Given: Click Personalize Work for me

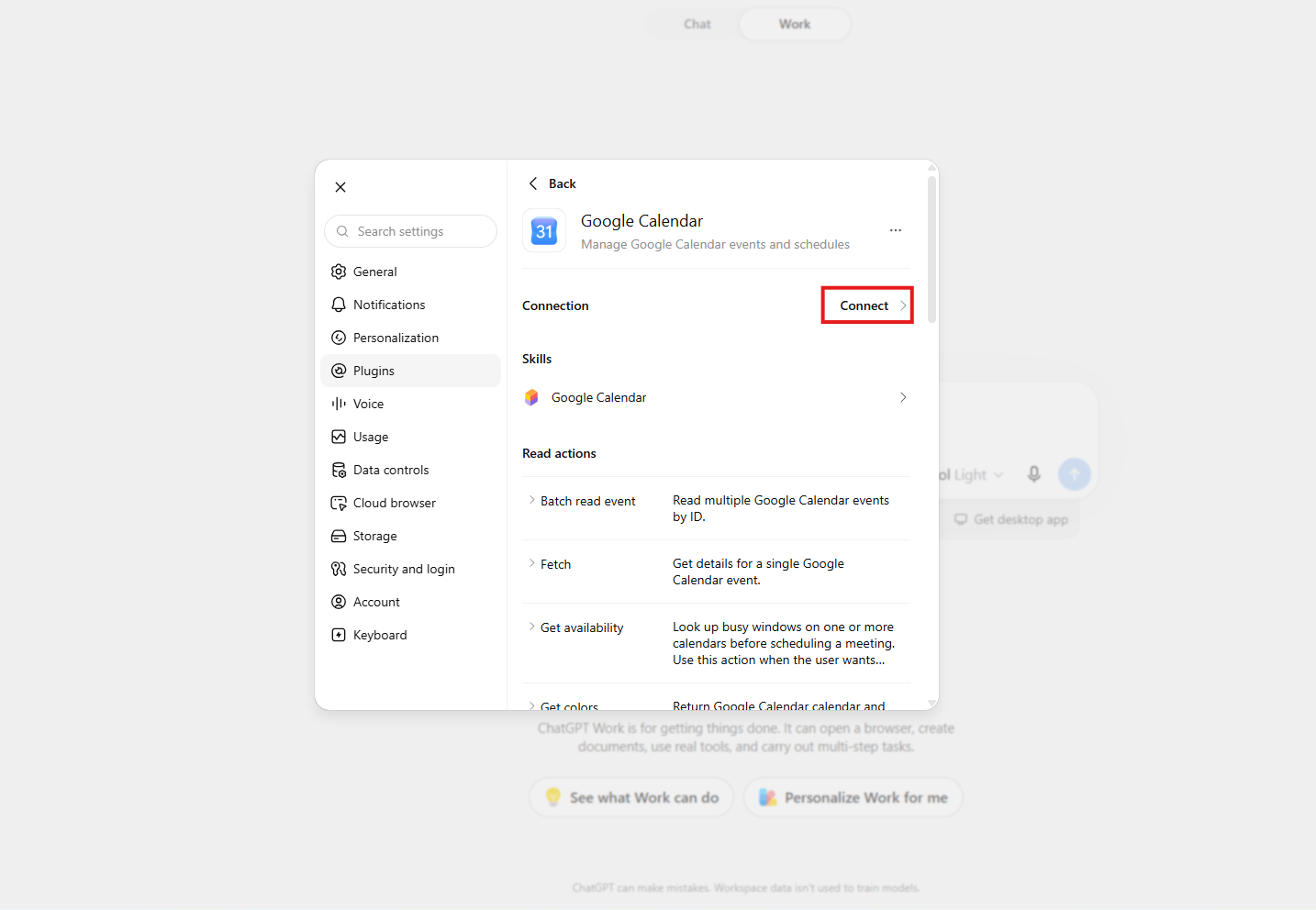Looking at the screenshot, I should [853, 797].
